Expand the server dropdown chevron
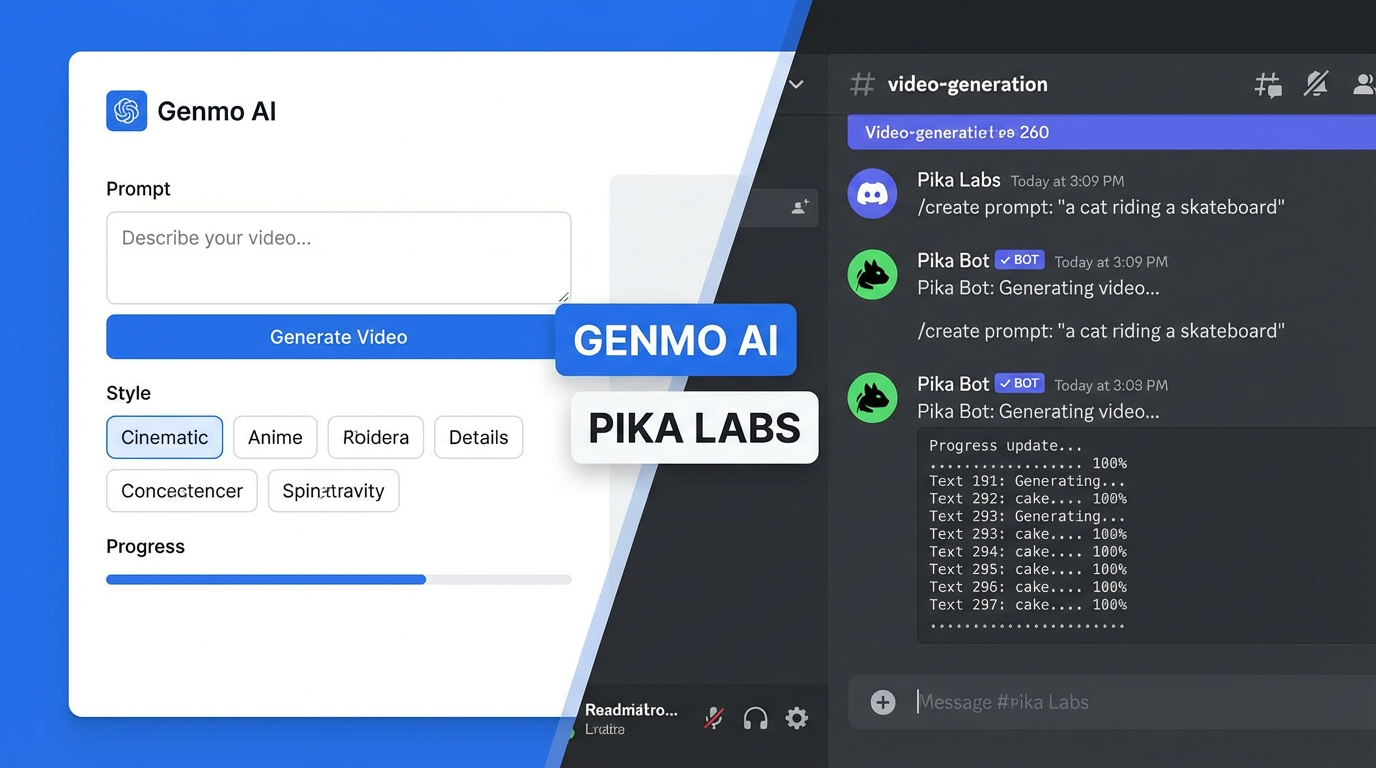This screenshot has height=768, width=1376. [x=796, y=84]
